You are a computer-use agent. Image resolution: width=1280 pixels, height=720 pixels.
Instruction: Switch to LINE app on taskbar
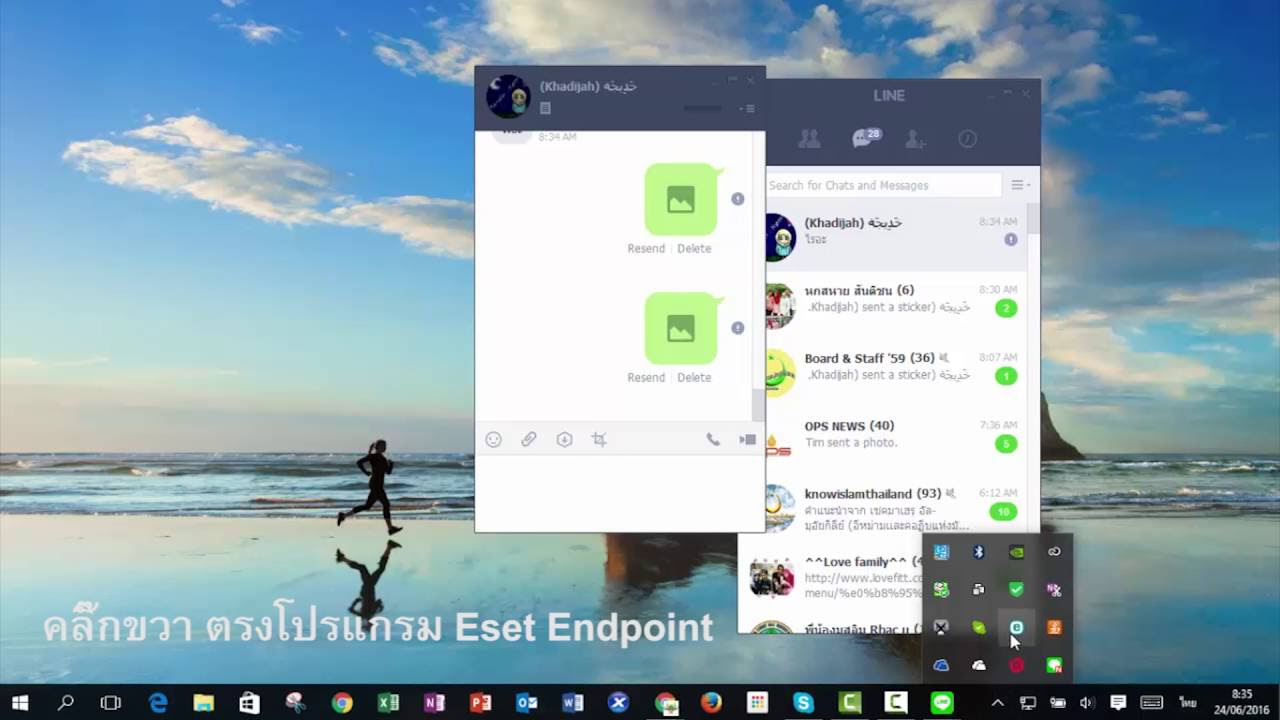point(942,703)
